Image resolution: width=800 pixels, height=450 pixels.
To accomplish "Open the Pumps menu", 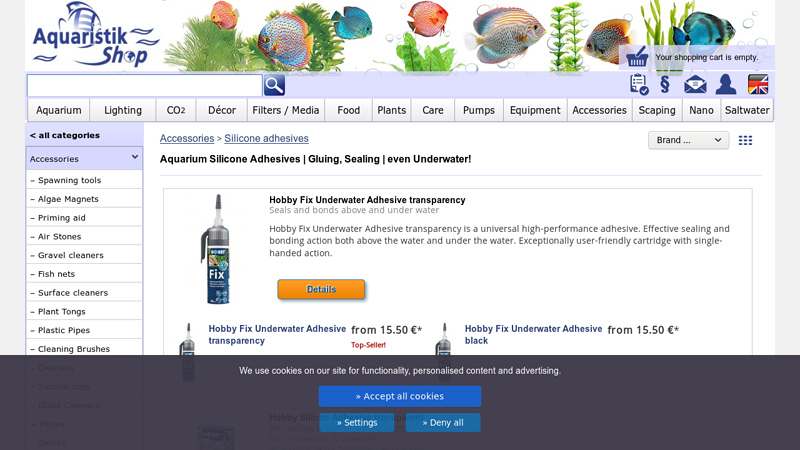I will click(x=479, y=110).
